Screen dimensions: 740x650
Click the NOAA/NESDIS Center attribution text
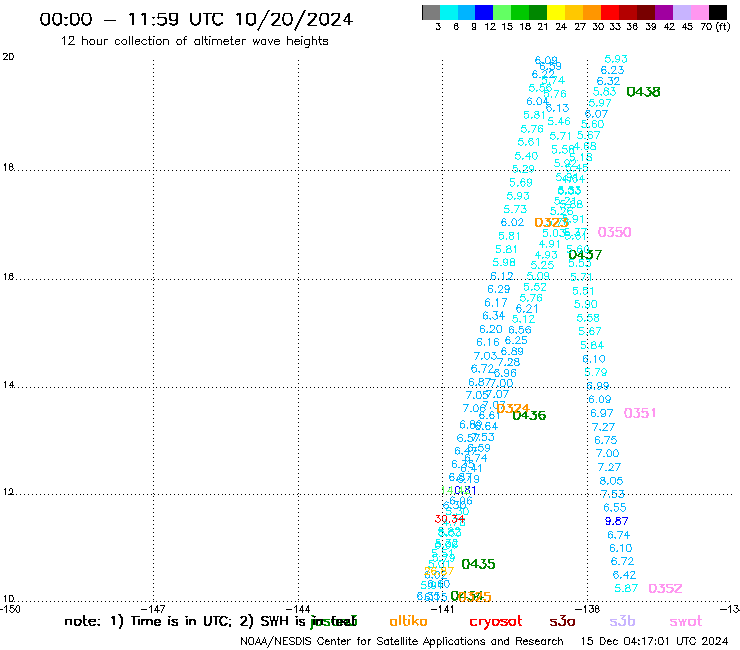tap(402, 642)
